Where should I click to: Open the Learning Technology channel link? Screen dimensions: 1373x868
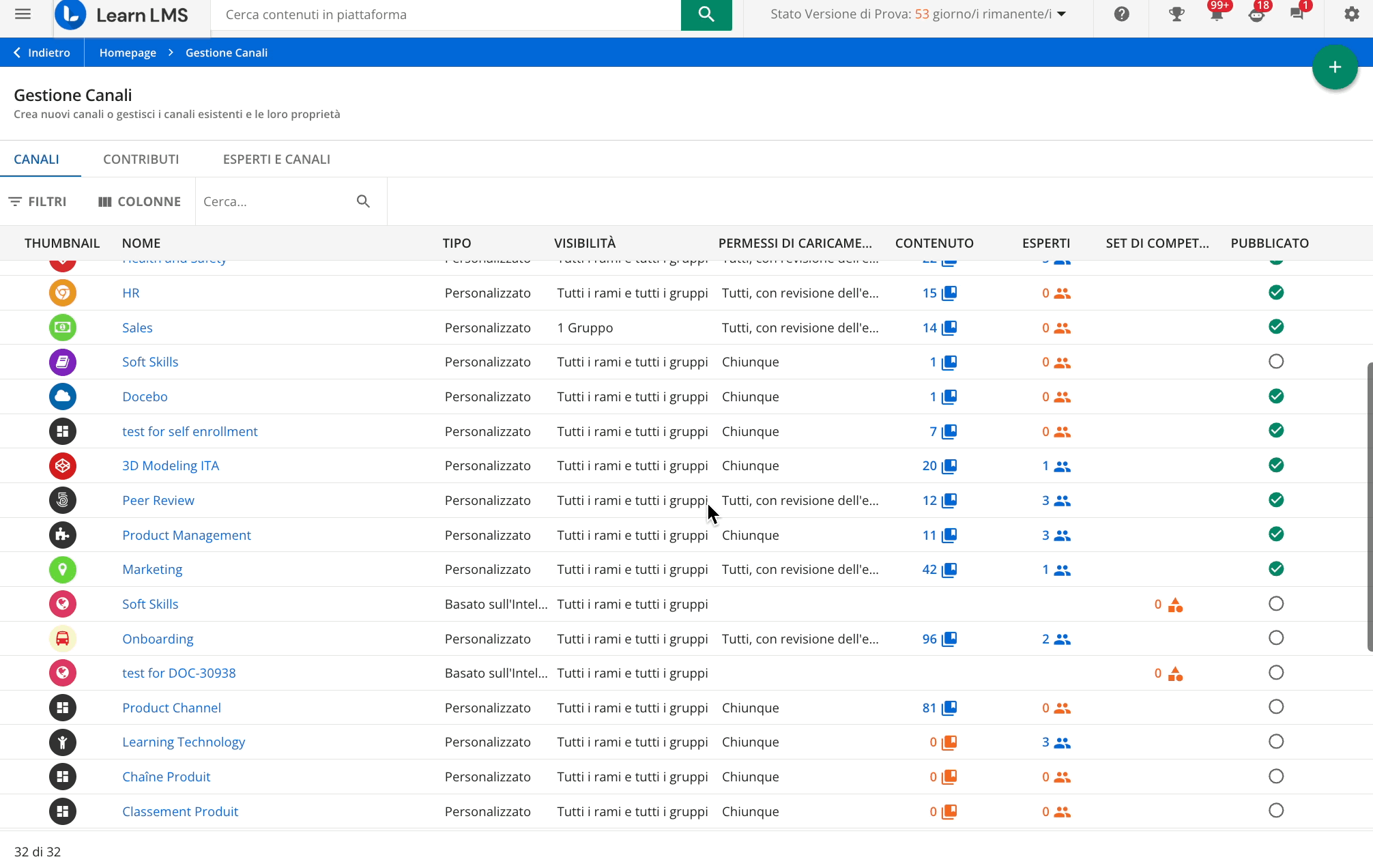(x=184, y=742)
